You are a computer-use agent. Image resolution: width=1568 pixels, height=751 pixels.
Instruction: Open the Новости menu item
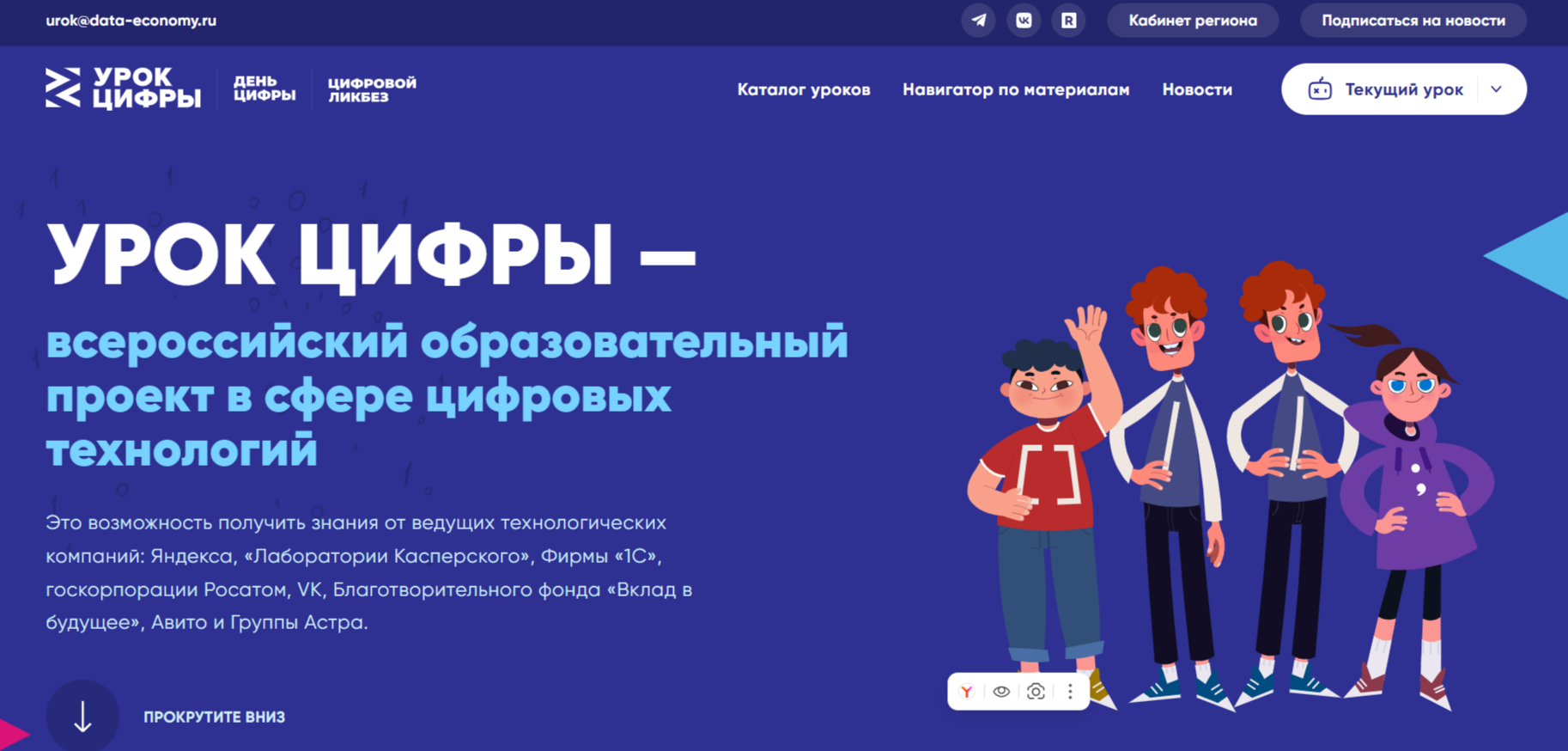click(1197, 89)
